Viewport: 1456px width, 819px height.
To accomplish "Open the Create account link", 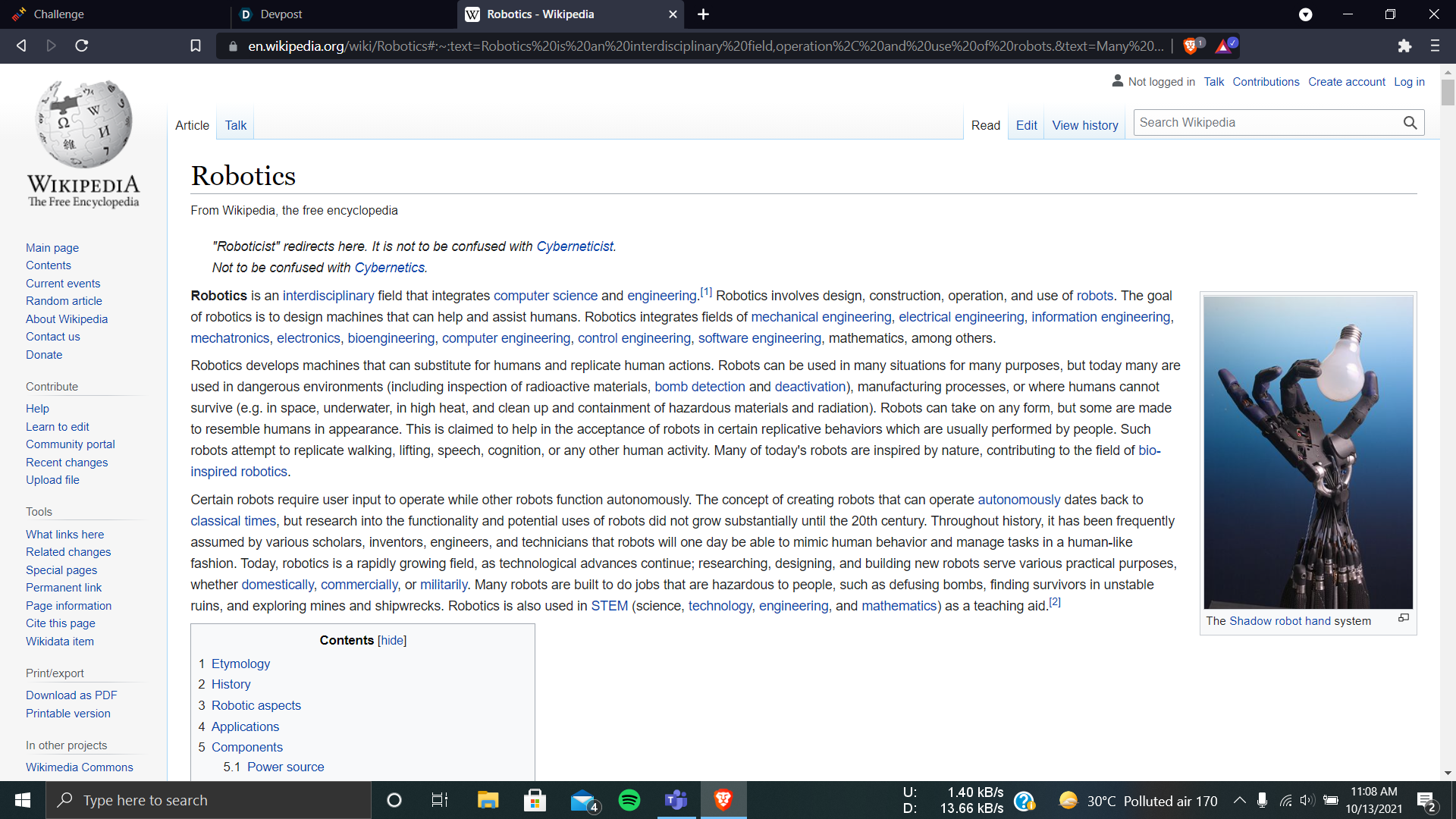I will click(x=1346, y=82).
